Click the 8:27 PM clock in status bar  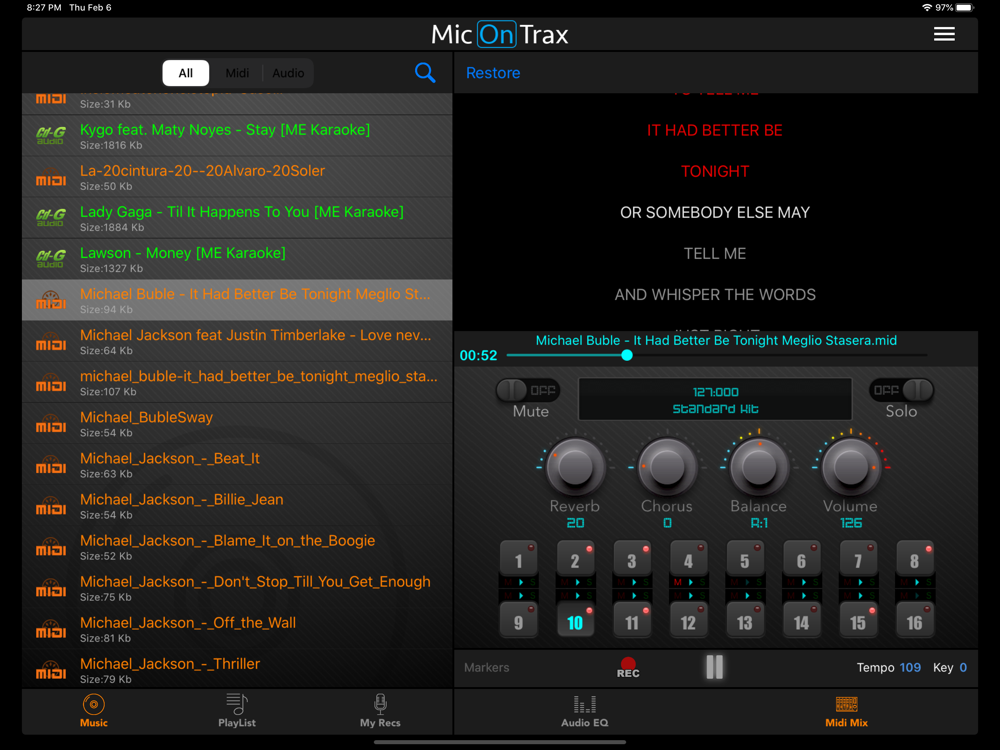point(43,8)
